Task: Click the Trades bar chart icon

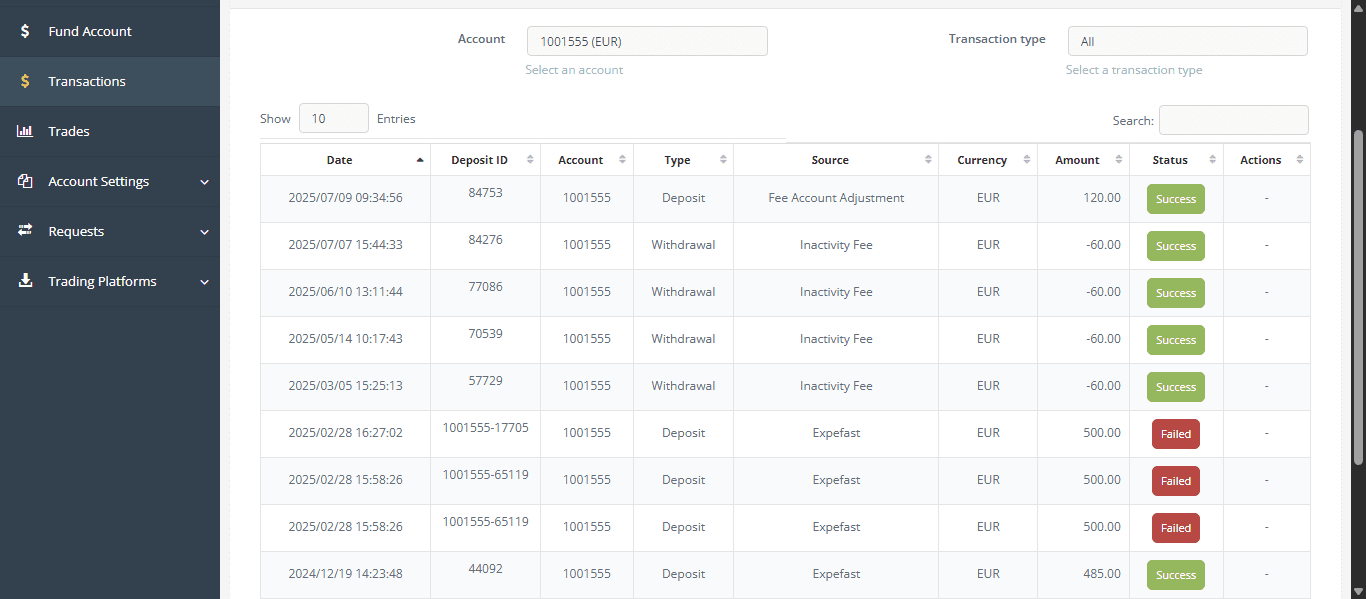Action: tap(25, 131)
